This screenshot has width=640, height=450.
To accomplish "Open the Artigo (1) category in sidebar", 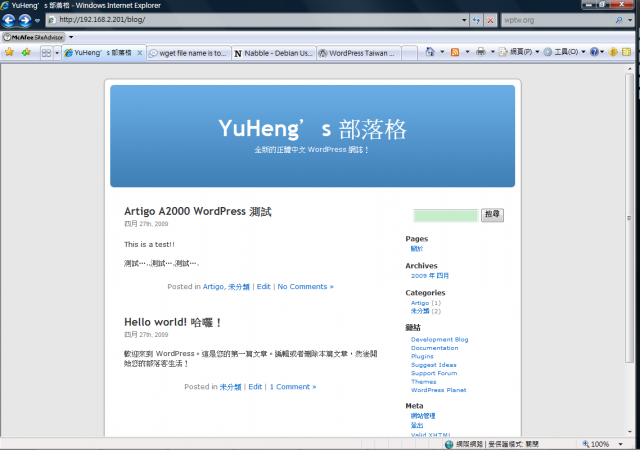I will point(420,303).
